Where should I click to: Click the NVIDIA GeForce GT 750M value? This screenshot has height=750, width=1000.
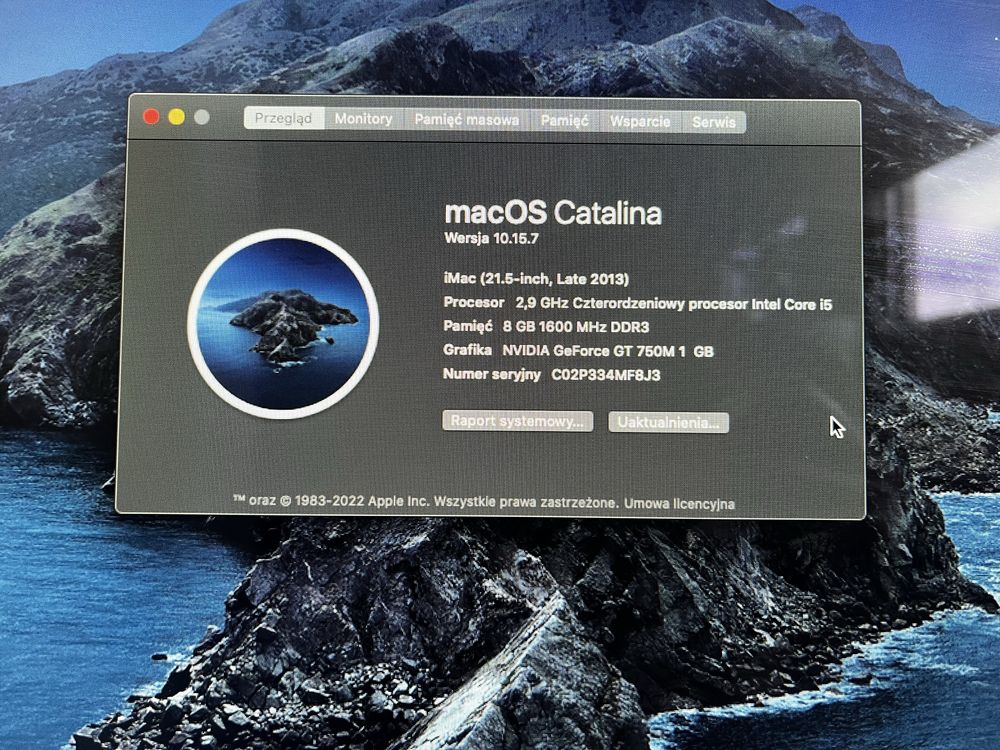[608, 351]
